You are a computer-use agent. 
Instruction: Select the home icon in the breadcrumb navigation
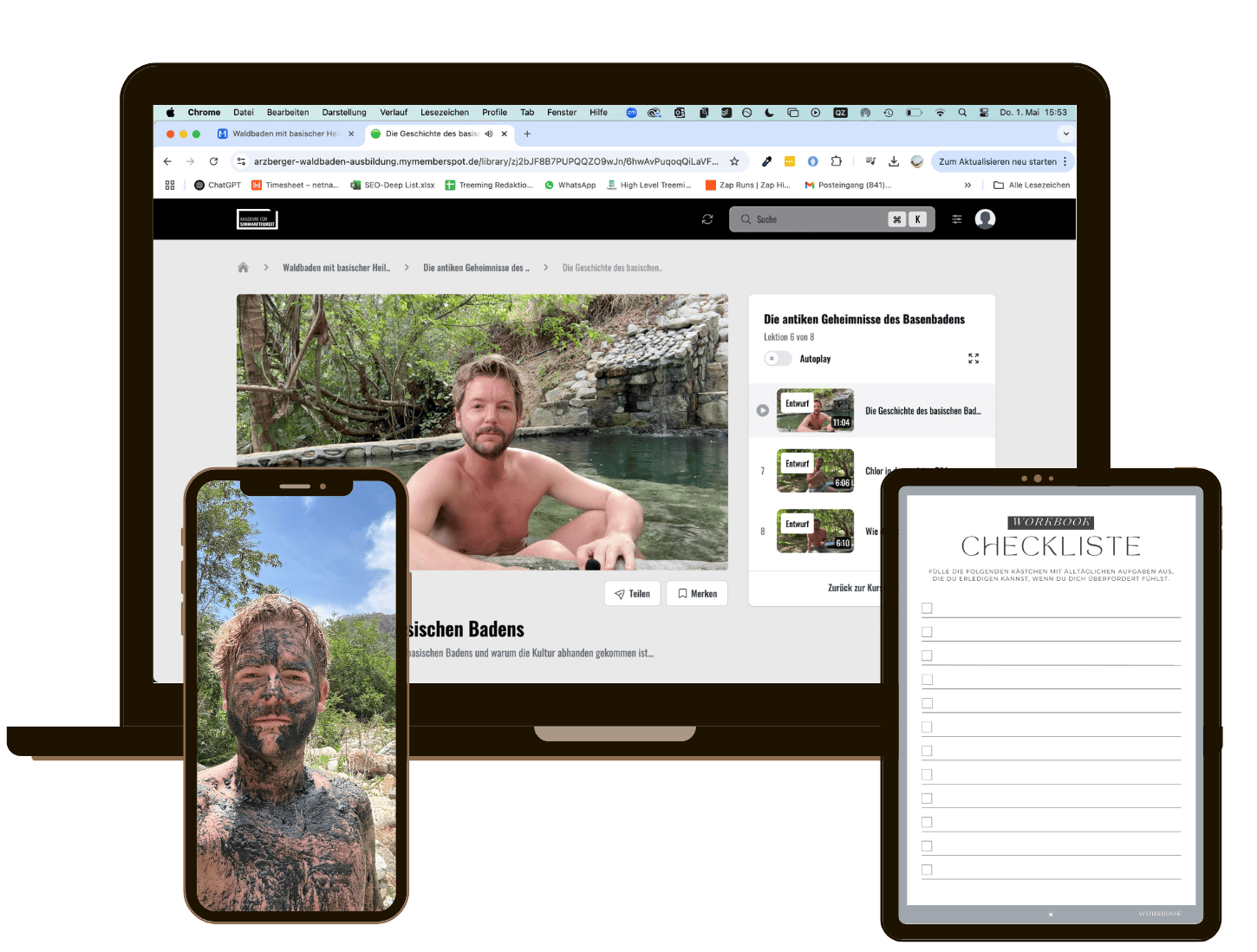point(243,267)
